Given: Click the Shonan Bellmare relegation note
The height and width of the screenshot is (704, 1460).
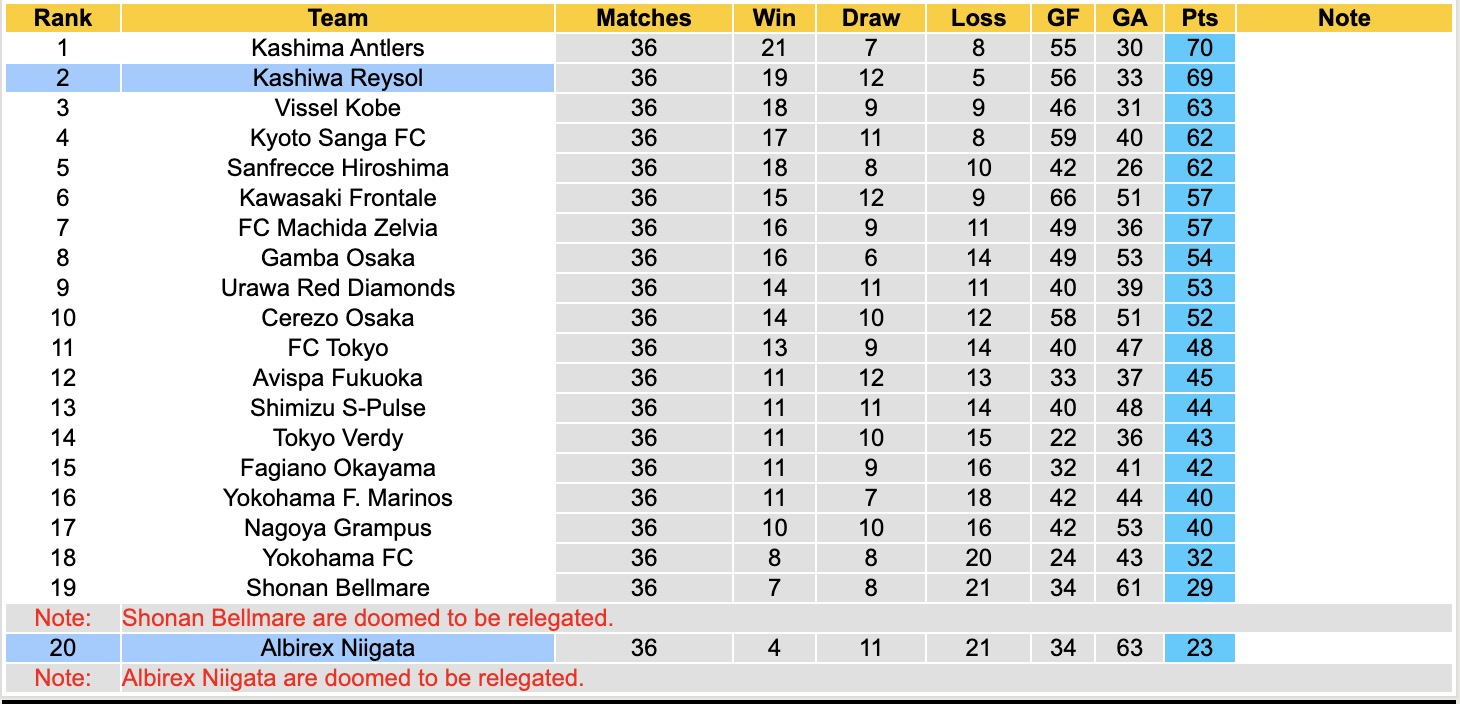Looking at the screenshot, I should click(367, 618).
